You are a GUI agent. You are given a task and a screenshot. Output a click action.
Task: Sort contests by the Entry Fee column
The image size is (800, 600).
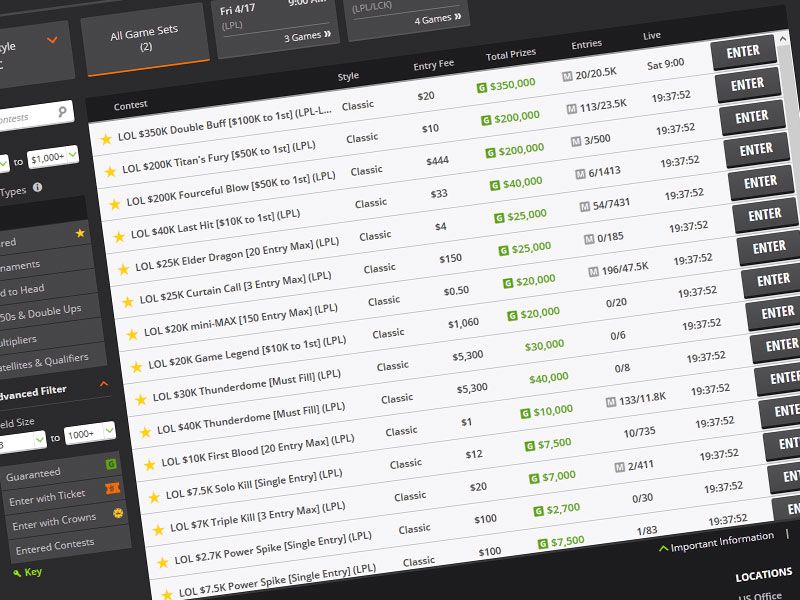(433, 65)
